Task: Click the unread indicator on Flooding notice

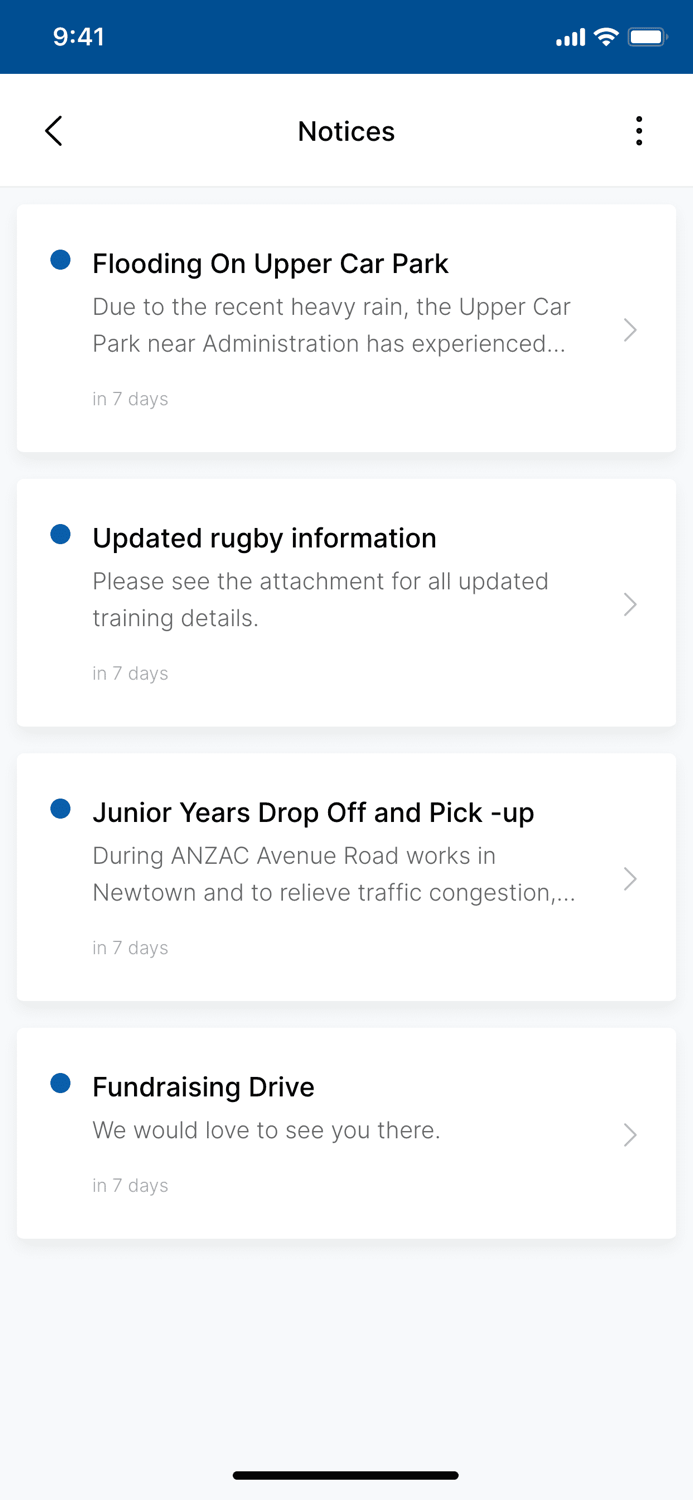Action: pyautogui.click(x=61, y=259)
